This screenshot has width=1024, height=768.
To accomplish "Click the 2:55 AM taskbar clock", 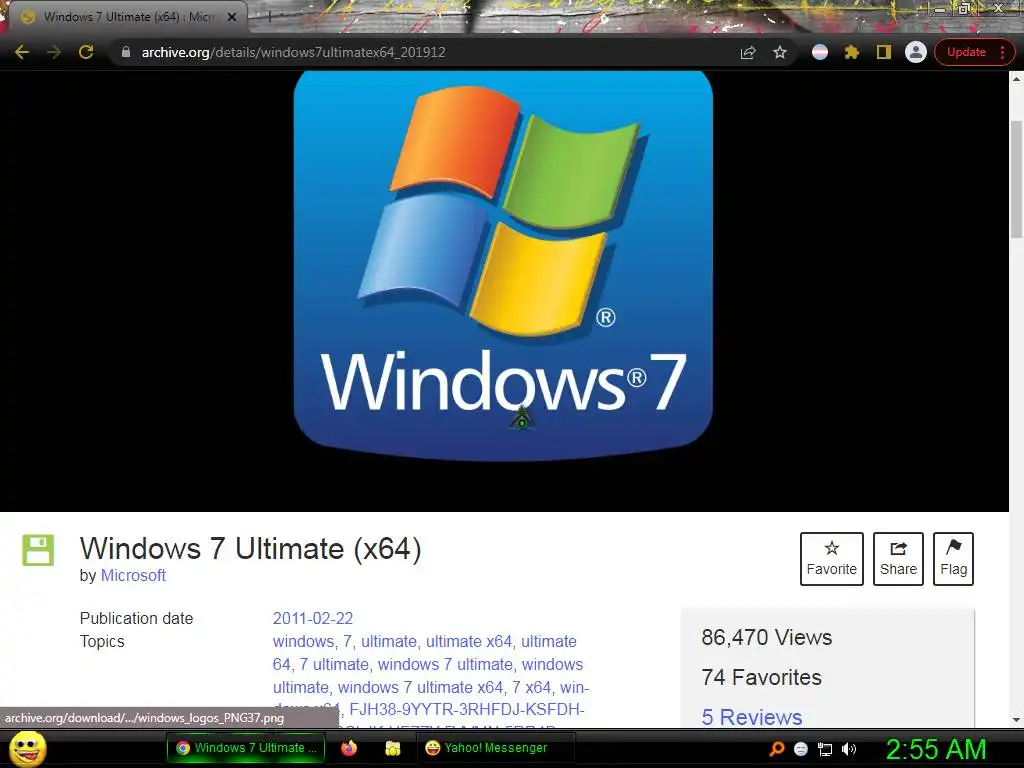I will point(936,749).
